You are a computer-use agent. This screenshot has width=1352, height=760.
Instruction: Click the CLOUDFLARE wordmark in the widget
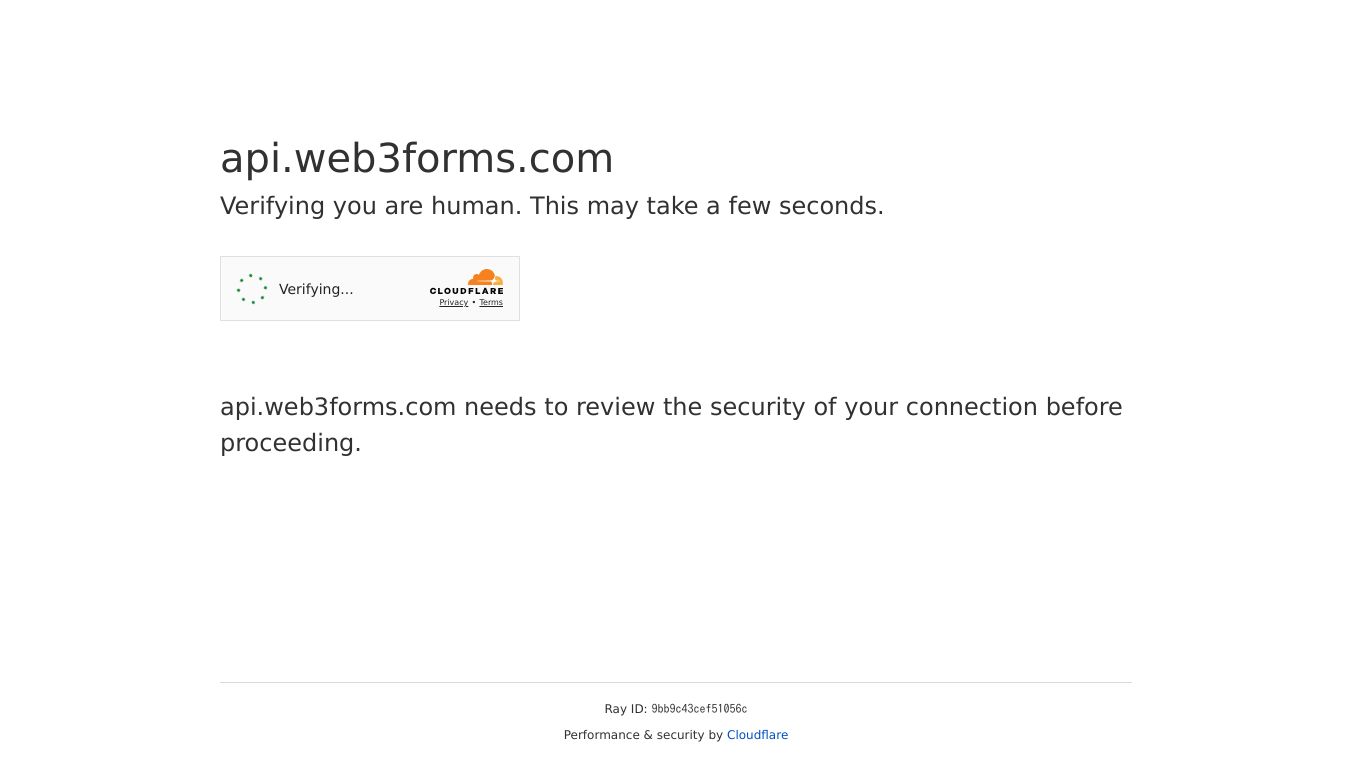(x=467, y=291)
